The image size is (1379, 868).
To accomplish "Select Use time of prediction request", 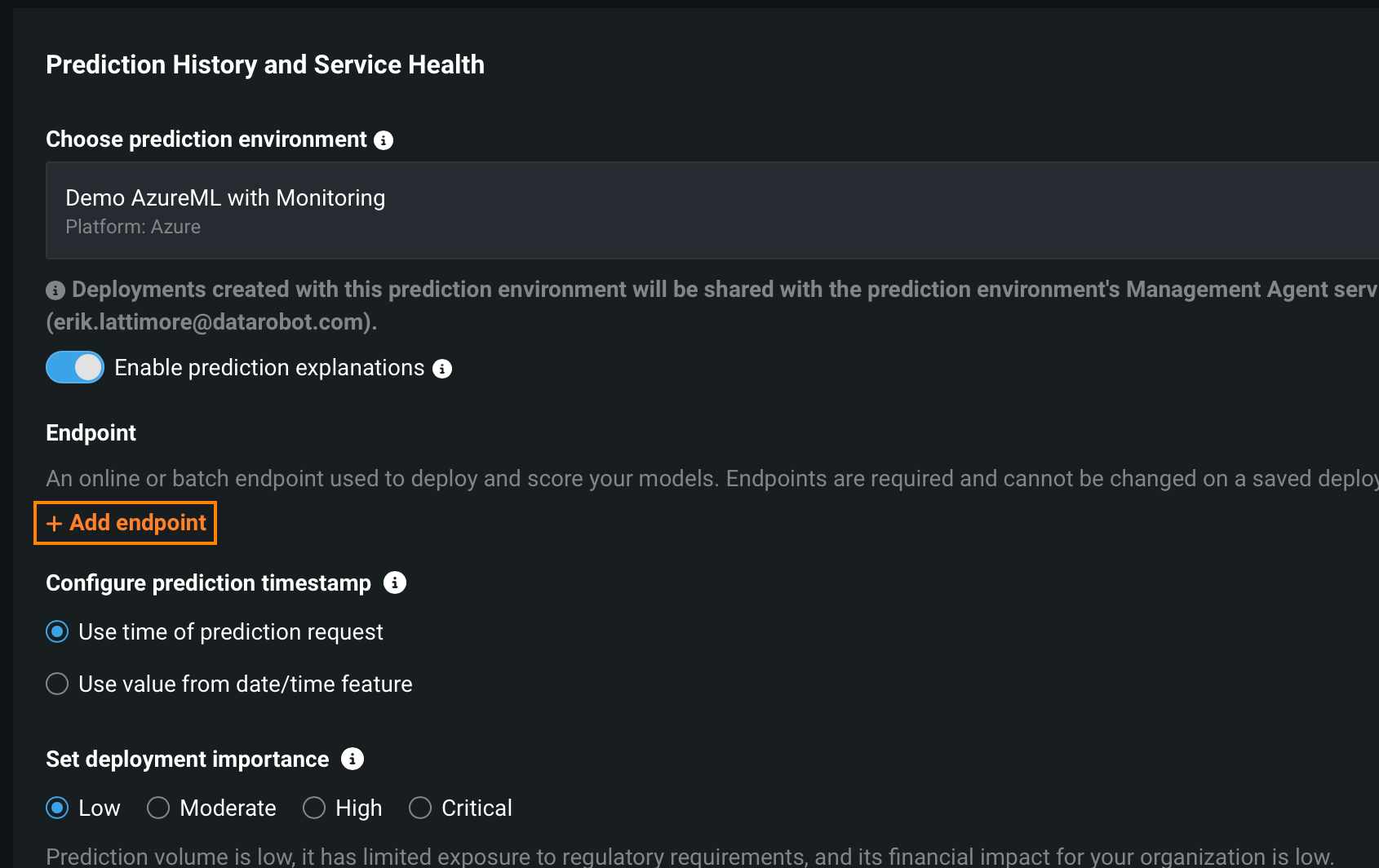I will click(x=57, y=632).
